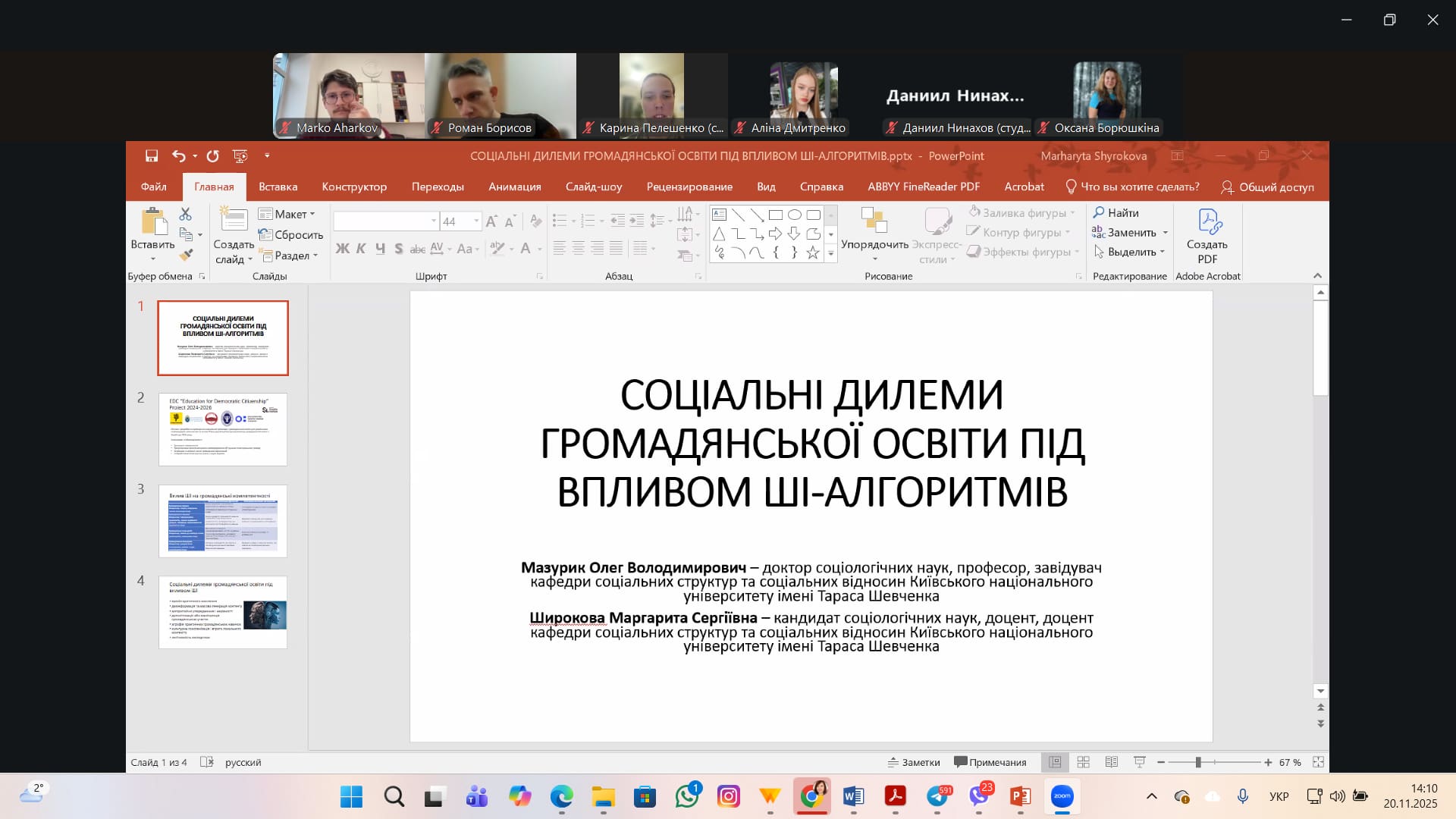
Task: Toggle bold (Ж) formatting
Action: (x=343, y=249)
